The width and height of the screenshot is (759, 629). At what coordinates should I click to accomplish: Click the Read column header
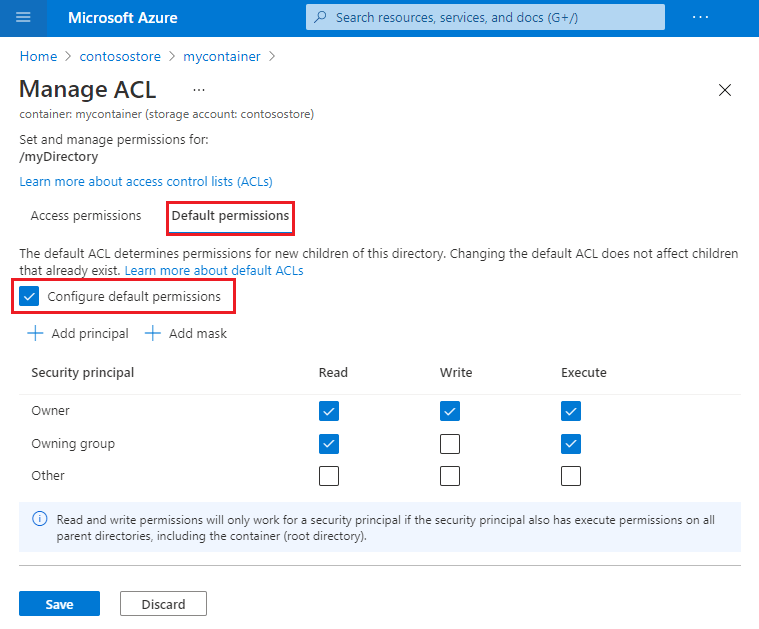tap(333, 373)
